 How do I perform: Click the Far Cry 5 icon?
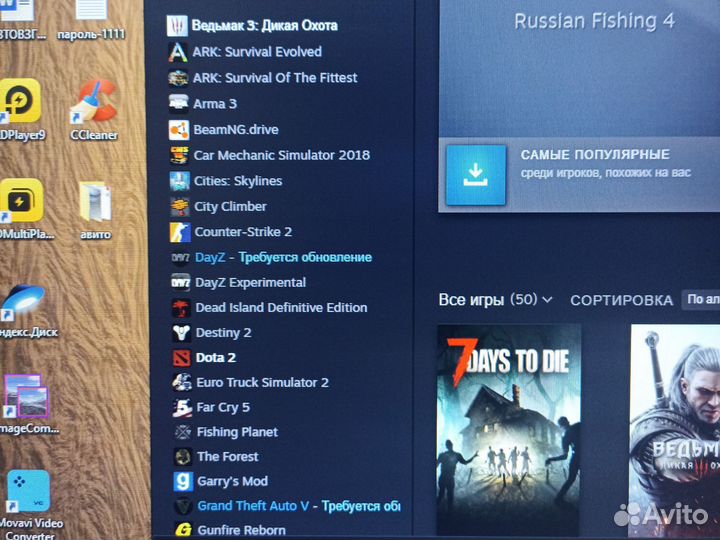(182, 407)
